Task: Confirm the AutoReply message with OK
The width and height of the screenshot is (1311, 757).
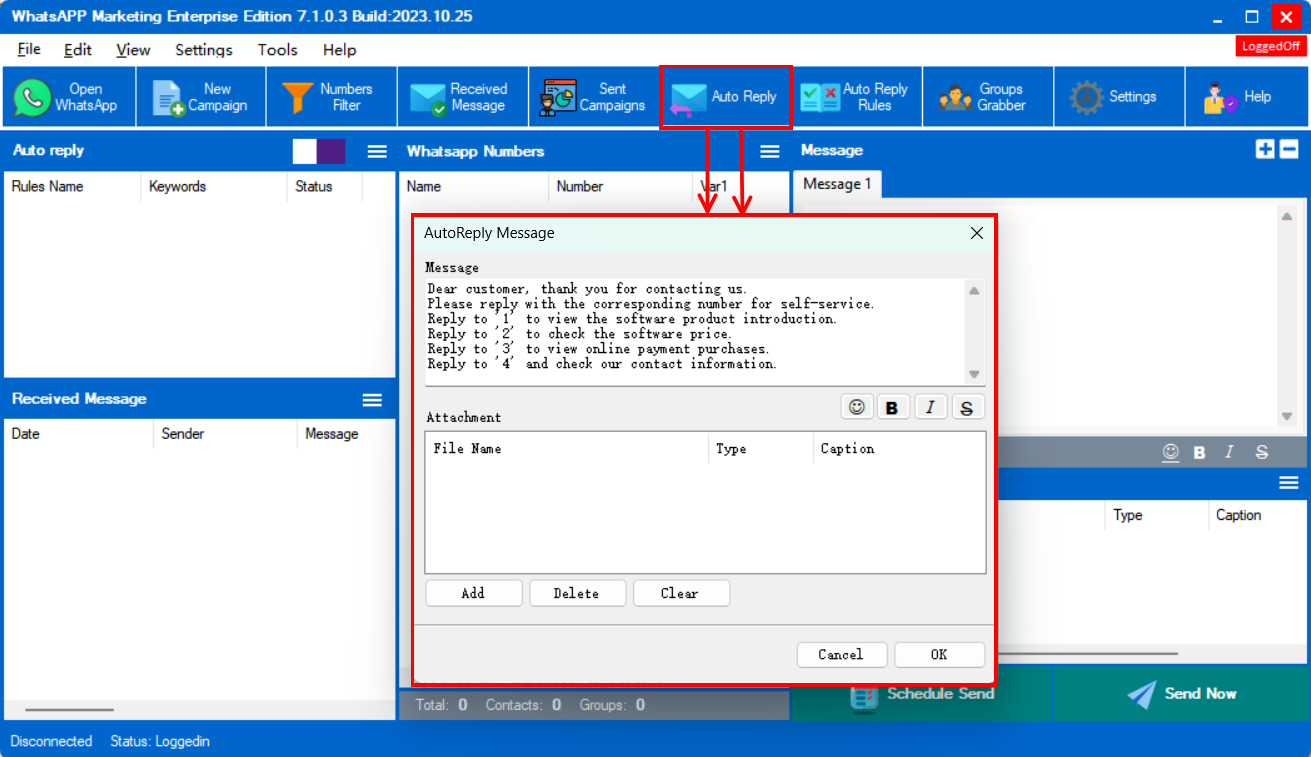Action: (939, 654)
